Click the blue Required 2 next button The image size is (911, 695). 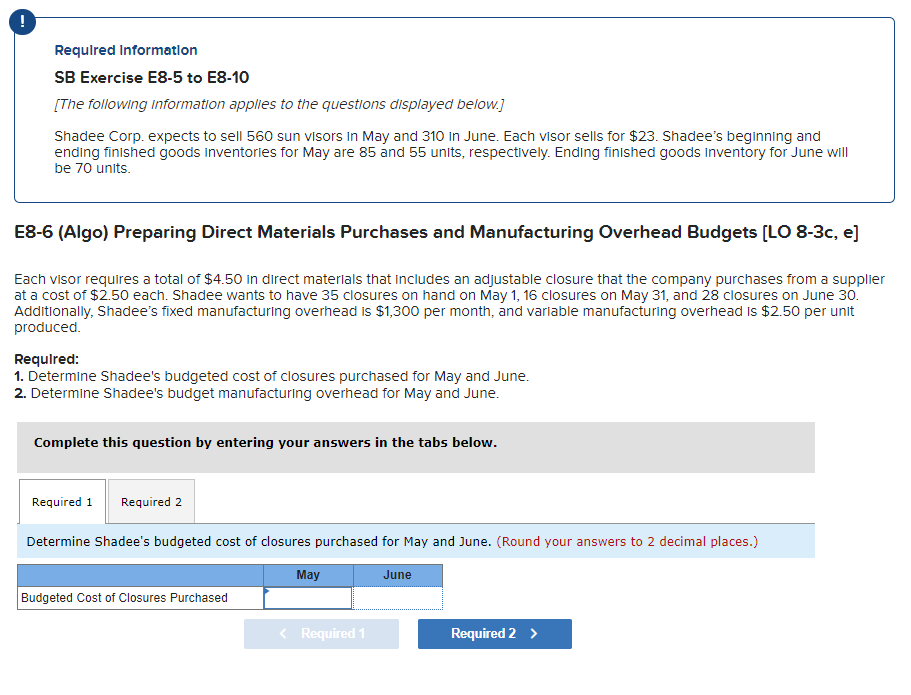click(x=494, y=633)
